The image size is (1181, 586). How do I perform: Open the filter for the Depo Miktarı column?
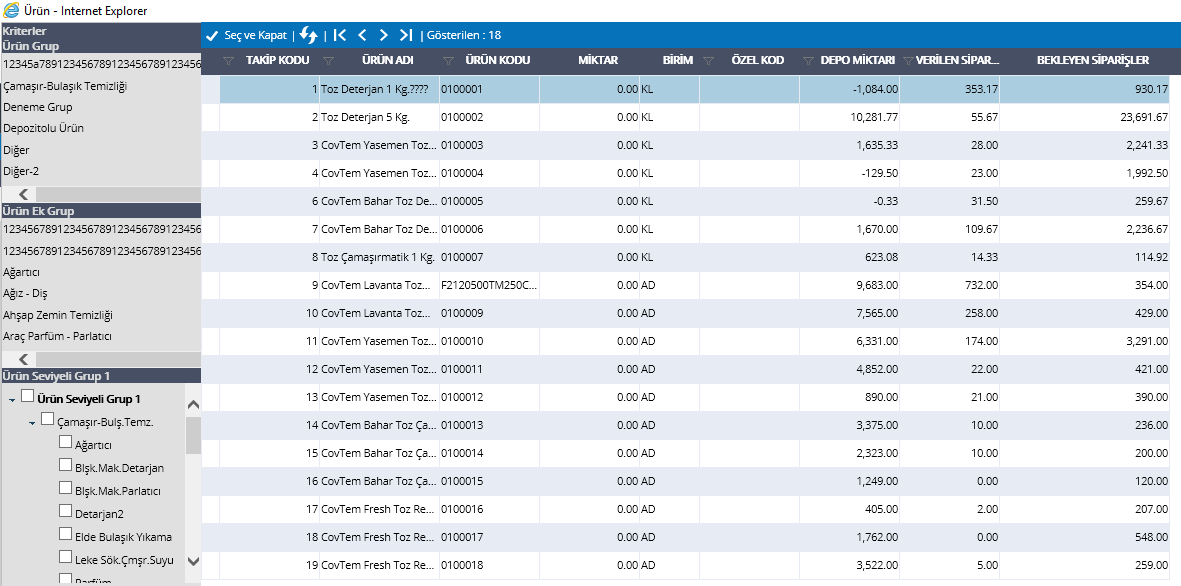808,61
